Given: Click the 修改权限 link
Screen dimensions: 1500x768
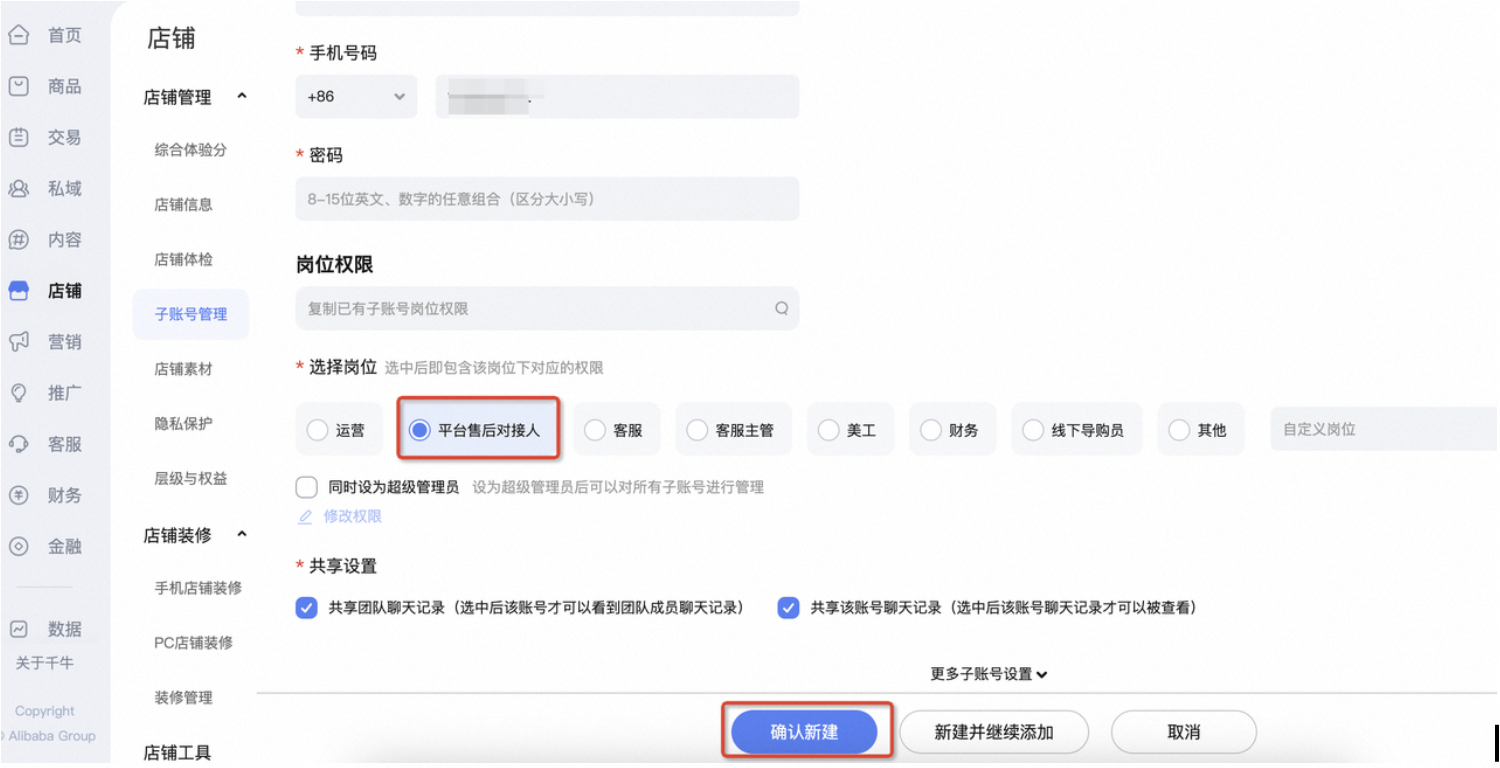Looking at the screenshot, I should 352,517.
